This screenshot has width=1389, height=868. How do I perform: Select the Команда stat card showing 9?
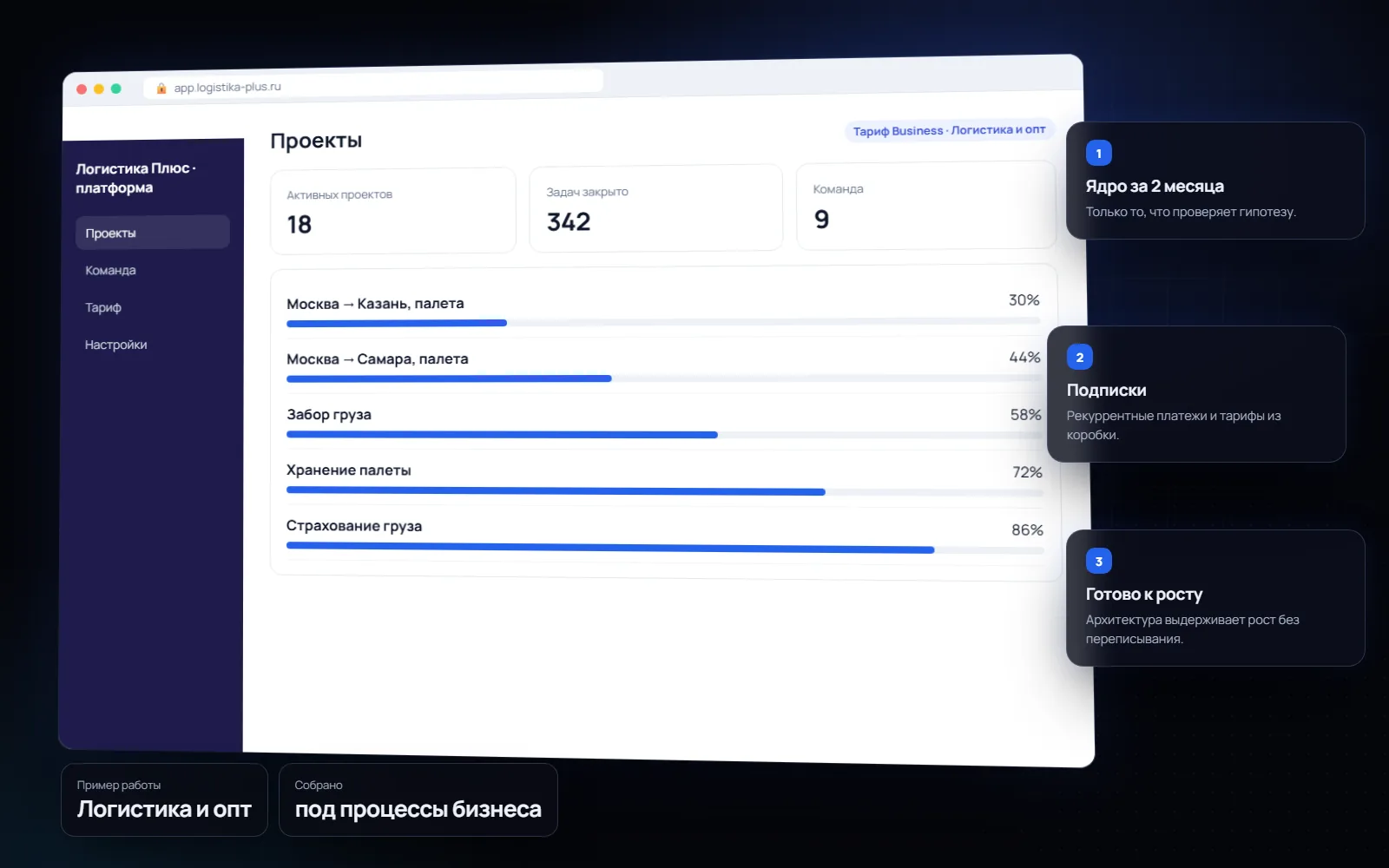click(x=926, y=206)
